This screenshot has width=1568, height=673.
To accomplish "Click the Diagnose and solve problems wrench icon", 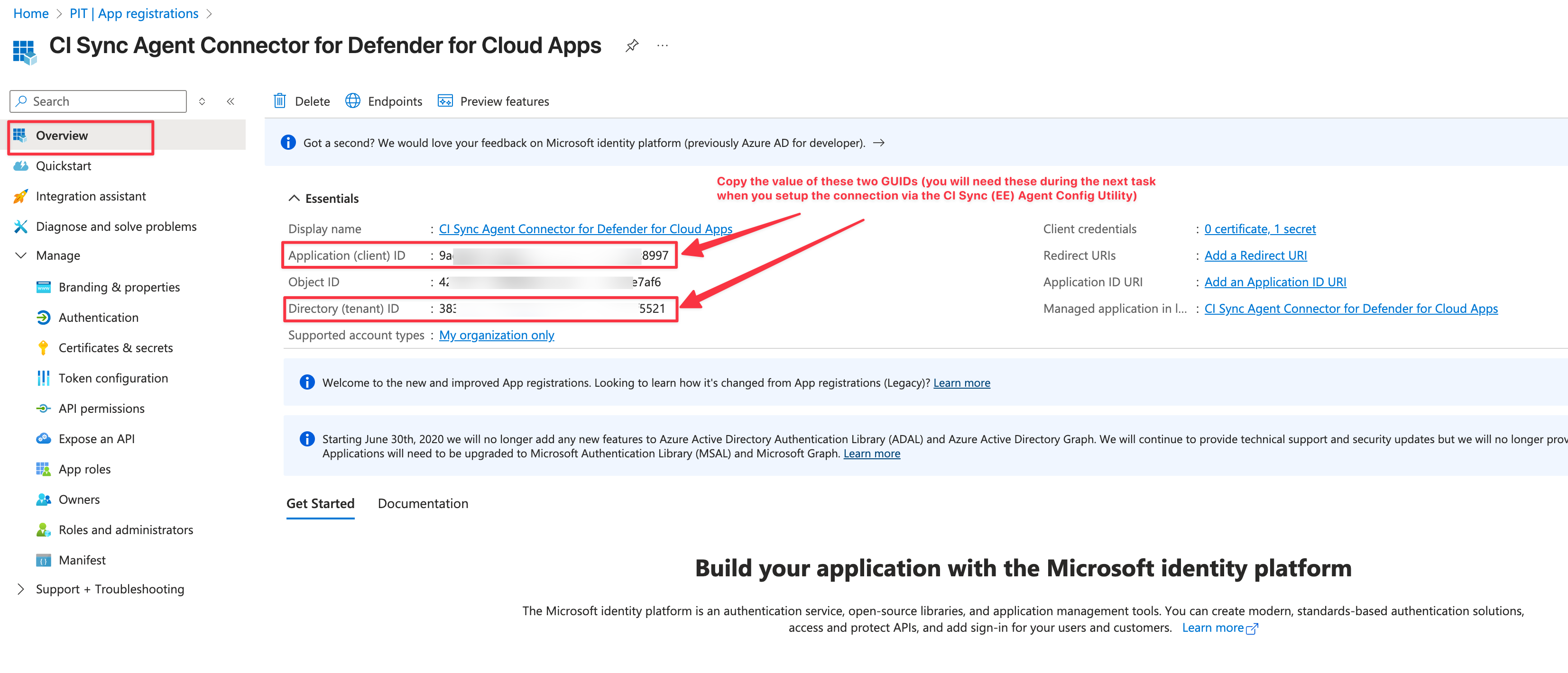I will [21, 227].
